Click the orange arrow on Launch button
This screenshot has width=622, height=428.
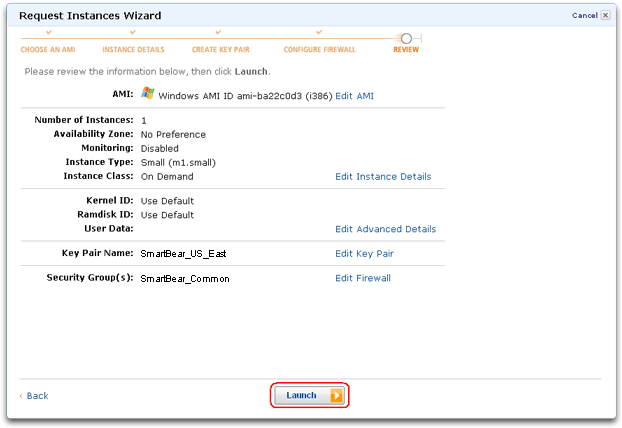point(336,395)
